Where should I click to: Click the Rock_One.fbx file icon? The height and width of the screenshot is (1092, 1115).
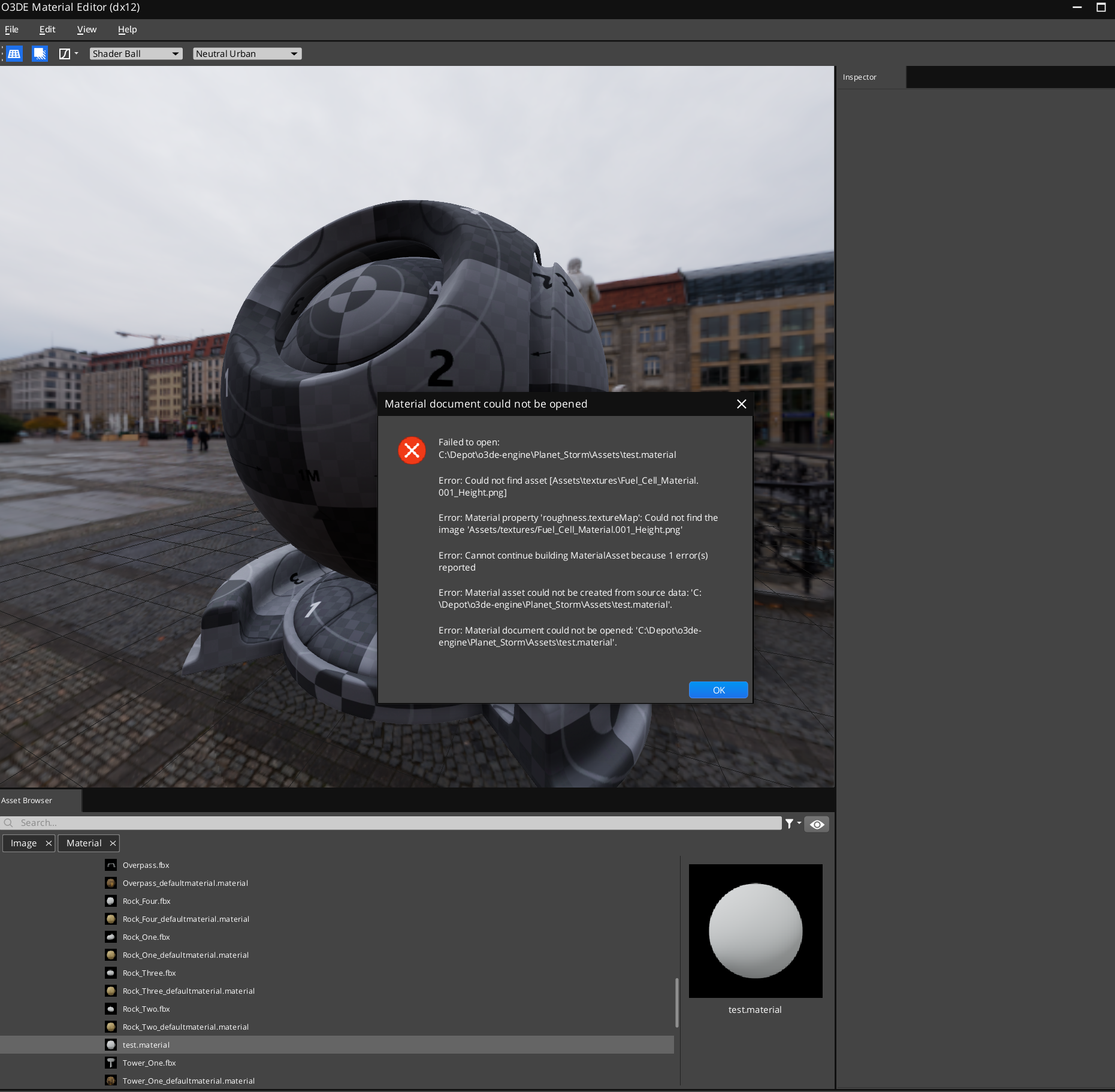(111, 937)
